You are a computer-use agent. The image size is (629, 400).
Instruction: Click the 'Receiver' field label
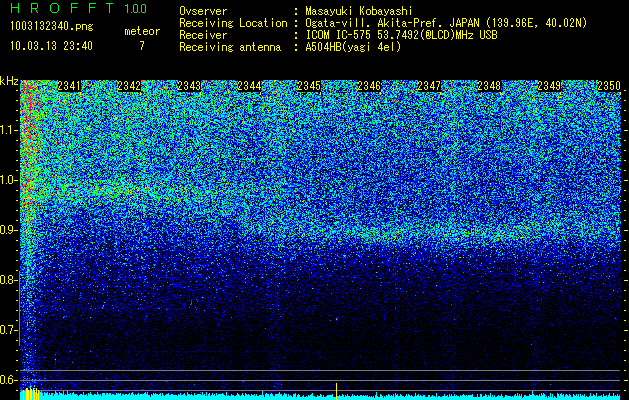(x=203, y=35)
